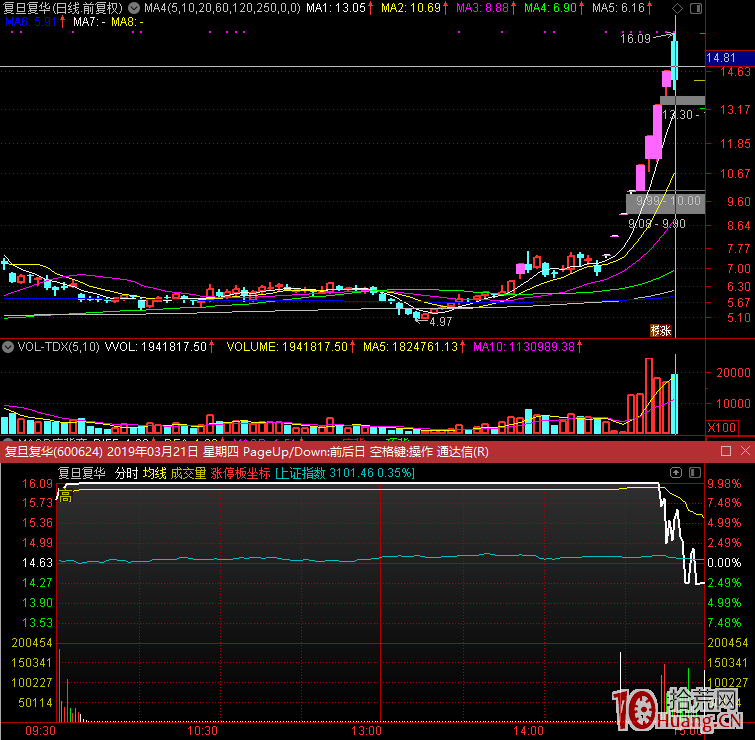
Task: Maximize the 复旦复华(600624) intraday window
Action: 726,451
